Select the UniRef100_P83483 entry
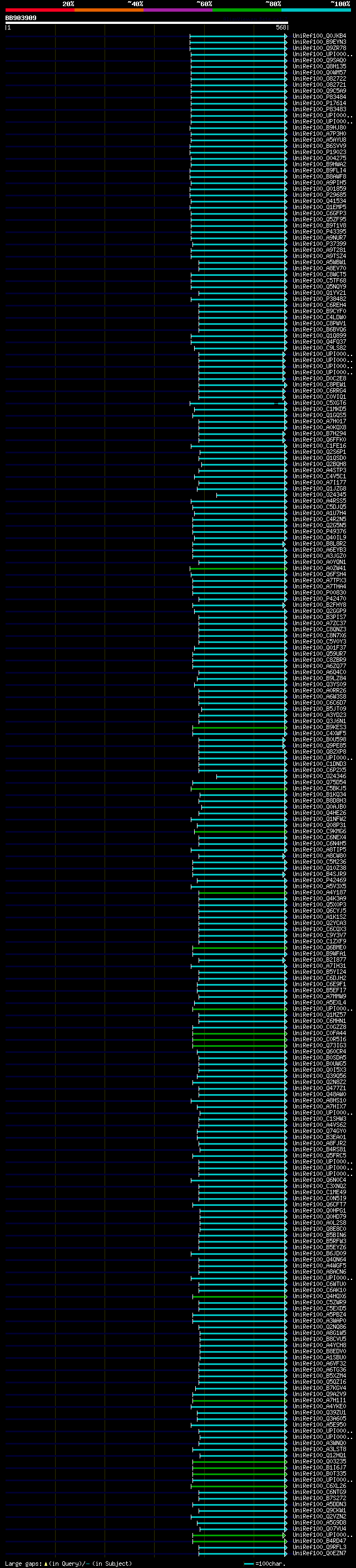The width and height of the screenshot is (356, 1568). tap(319, 109)
